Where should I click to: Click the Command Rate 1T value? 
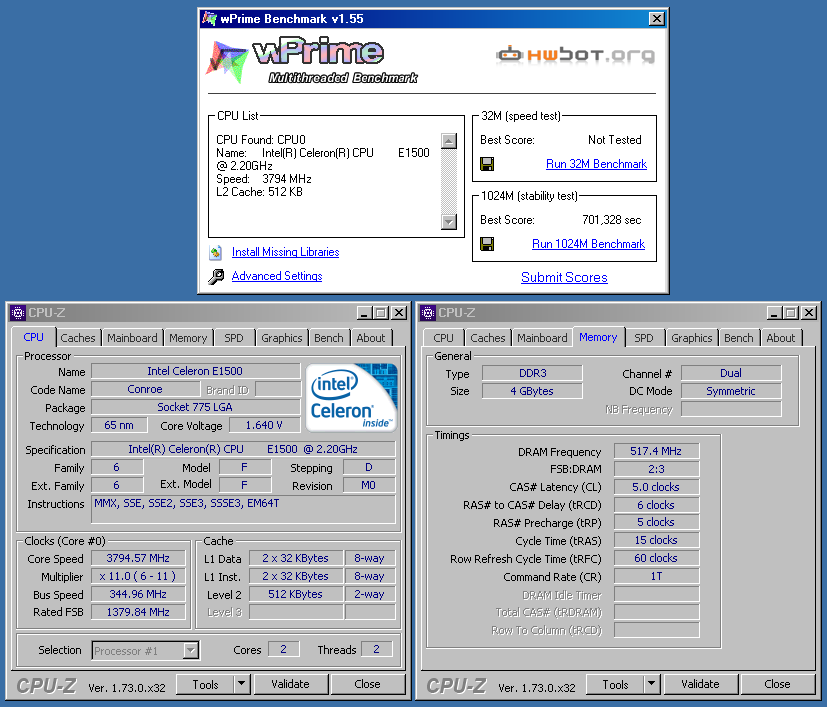[x=656, y=577]
